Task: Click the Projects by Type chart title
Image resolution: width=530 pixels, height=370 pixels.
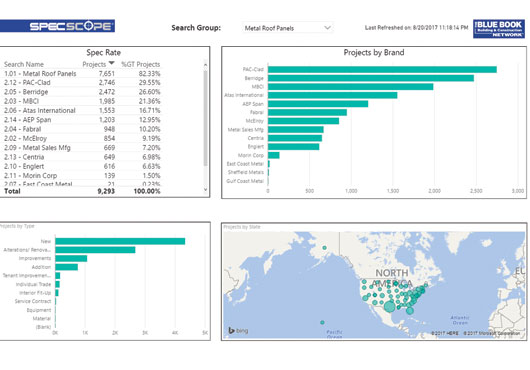Action: click(x=17, y=226)
